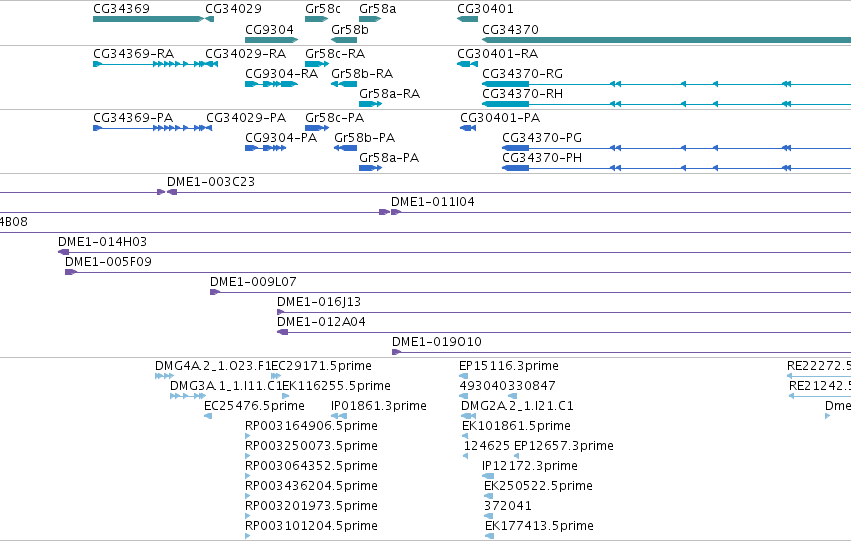Image resolution: width=851 pixels, height=541 pixels.
Task: Click Gr58c-PA coding feature label
Action: click(334, 118)
